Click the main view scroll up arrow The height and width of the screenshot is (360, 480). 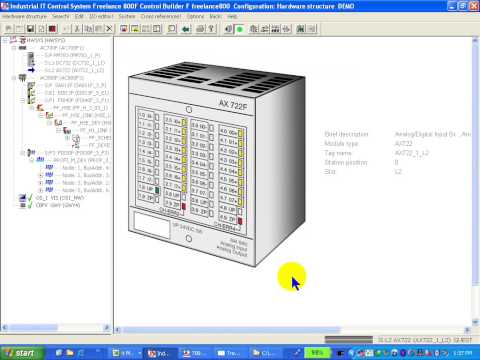tap(476, 40)
